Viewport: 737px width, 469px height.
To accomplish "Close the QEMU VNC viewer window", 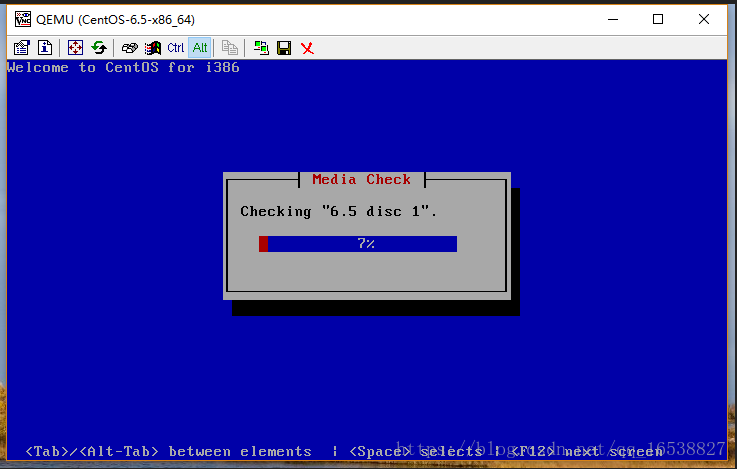I will 704,19.
